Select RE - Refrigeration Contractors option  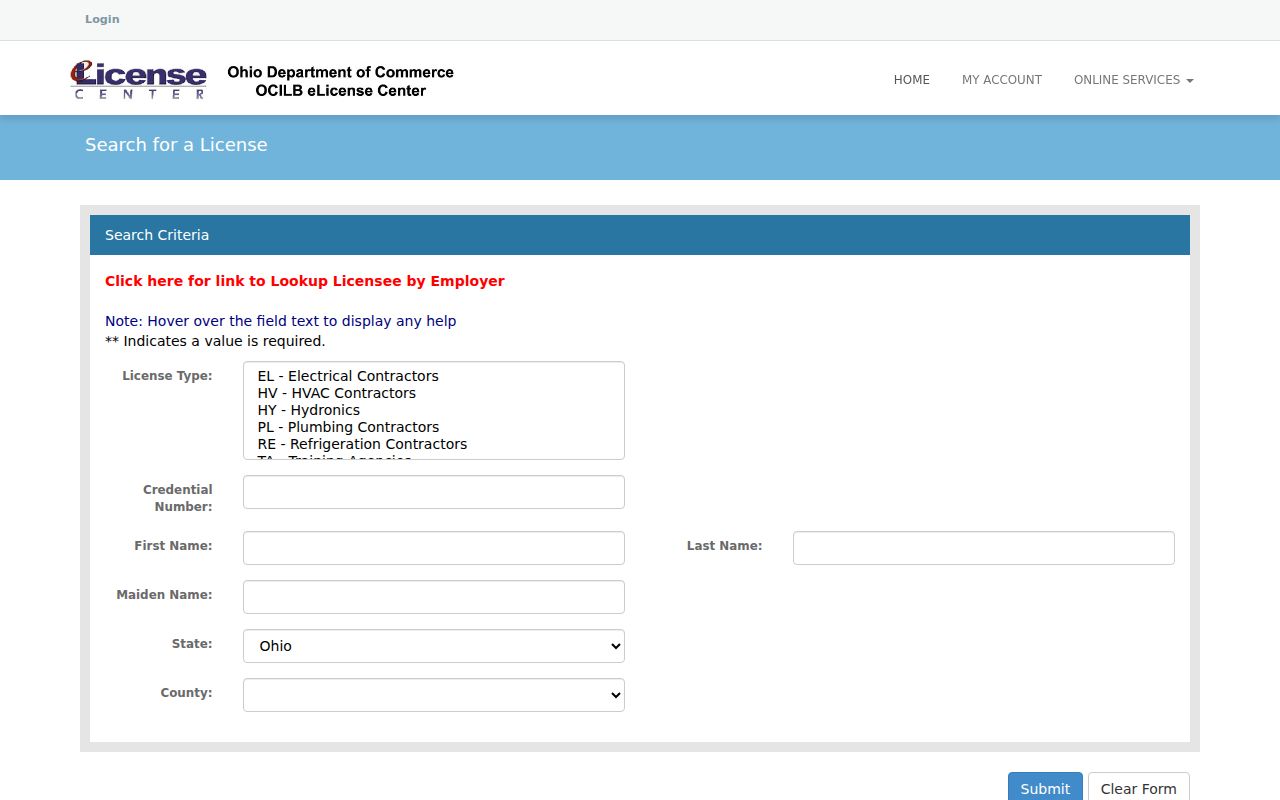pyautogui.click(x=433, y=444)
